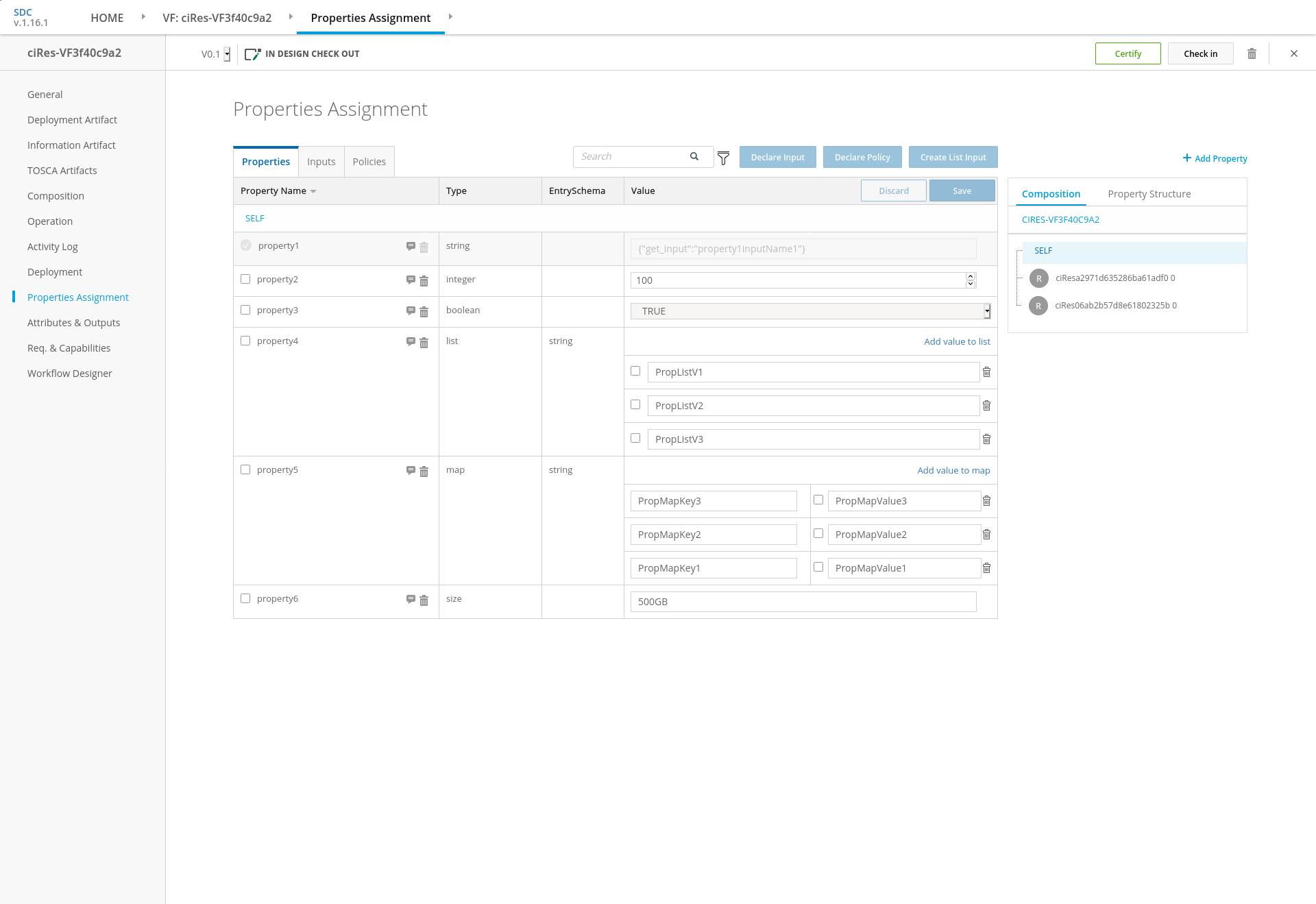Increment the property2 integer value stepper
Viewport: 1316px width, 904px height.
click(x=971, y=276)
